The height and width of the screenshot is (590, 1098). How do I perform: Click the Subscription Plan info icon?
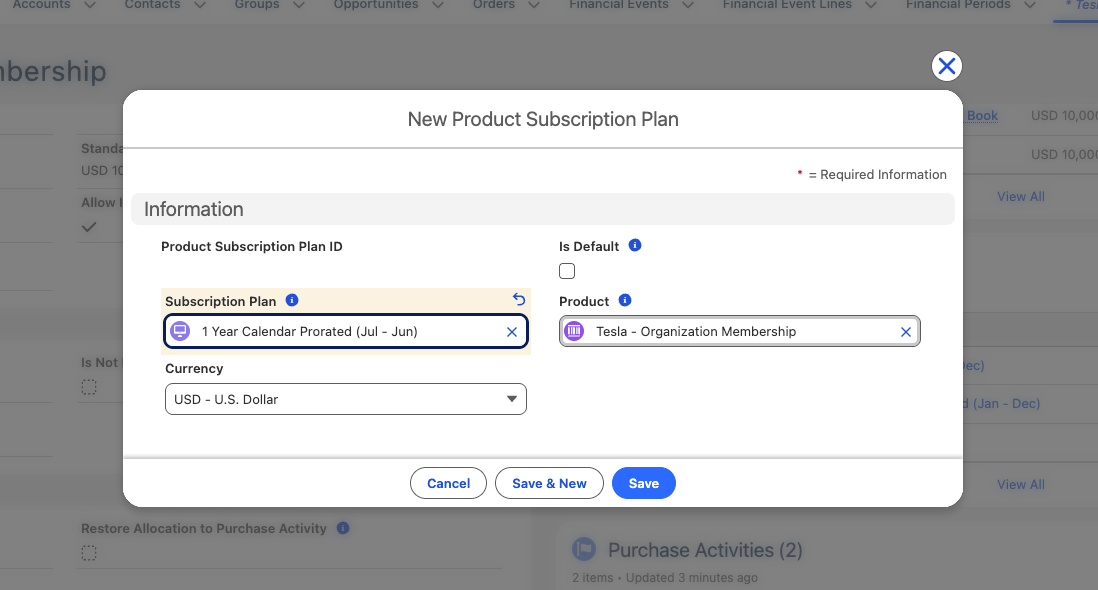click(x=292, y=300)
